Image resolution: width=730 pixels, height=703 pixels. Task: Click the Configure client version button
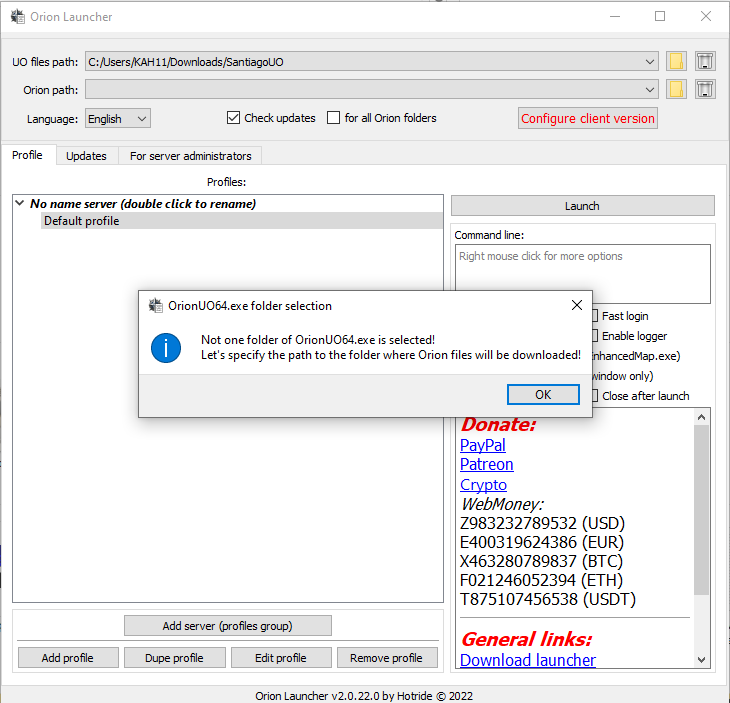pyautogui.click(x=587, y=118)
